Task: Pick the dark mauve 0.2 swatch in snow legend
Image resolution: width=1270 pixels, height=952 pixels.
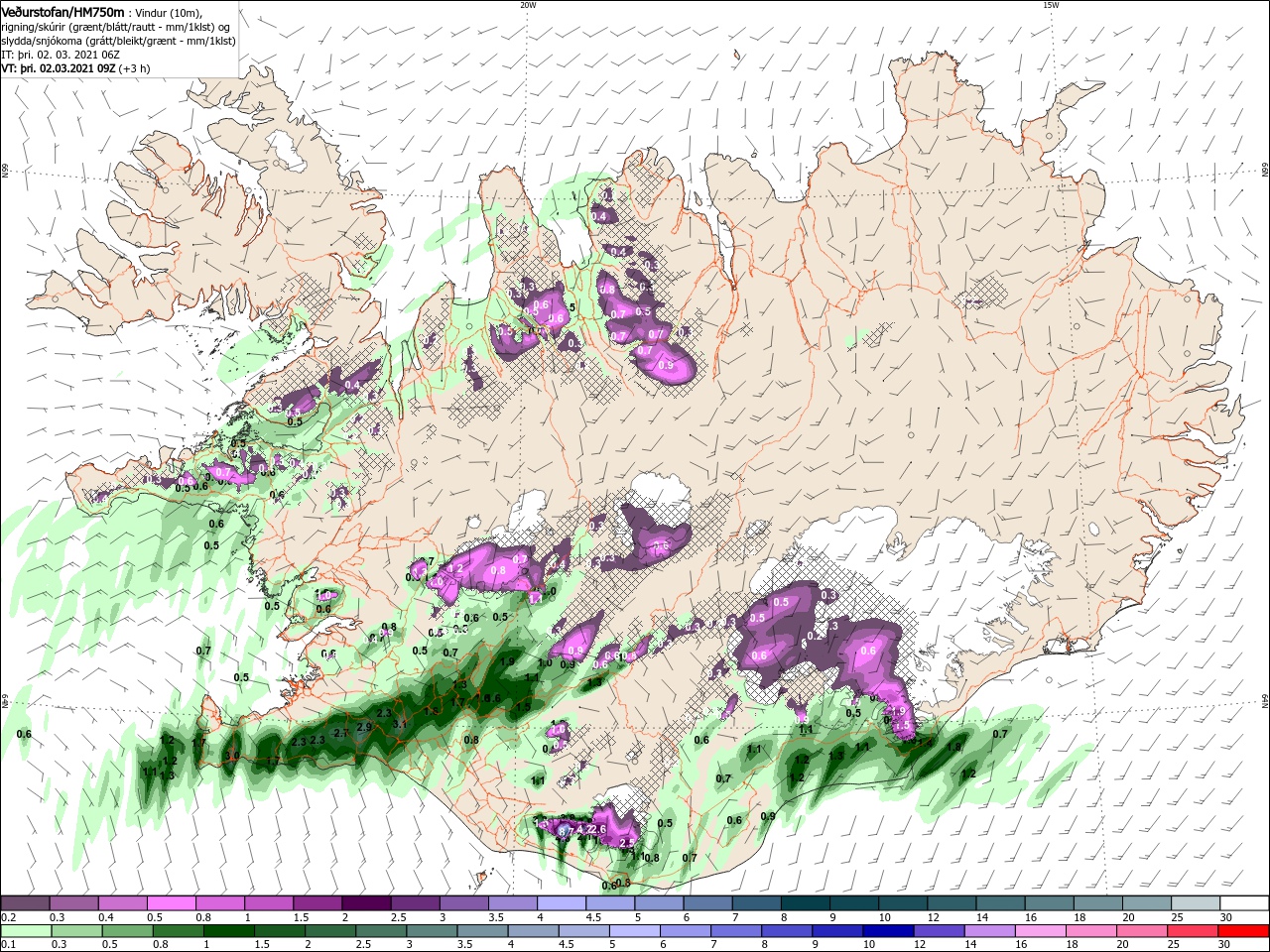Action: pos(26,902)
